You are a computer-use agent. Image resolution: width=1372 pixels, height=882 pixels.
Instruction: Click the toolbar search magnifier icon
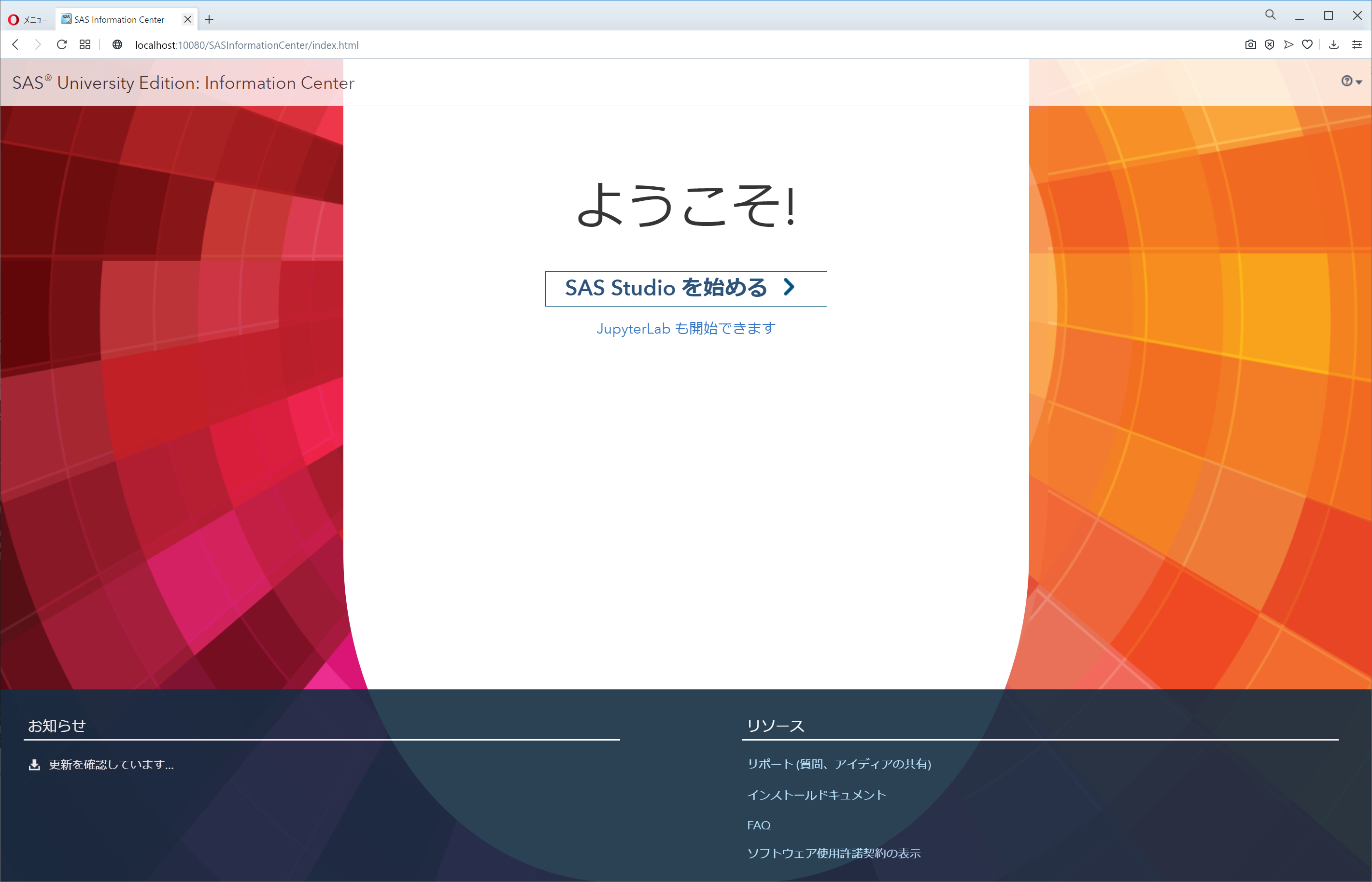point(1270,15)
